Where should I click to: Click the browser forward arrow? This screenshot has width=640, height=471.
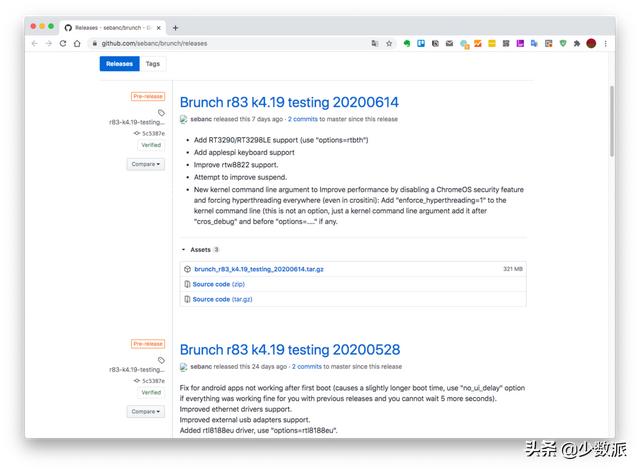pos(49,44)
